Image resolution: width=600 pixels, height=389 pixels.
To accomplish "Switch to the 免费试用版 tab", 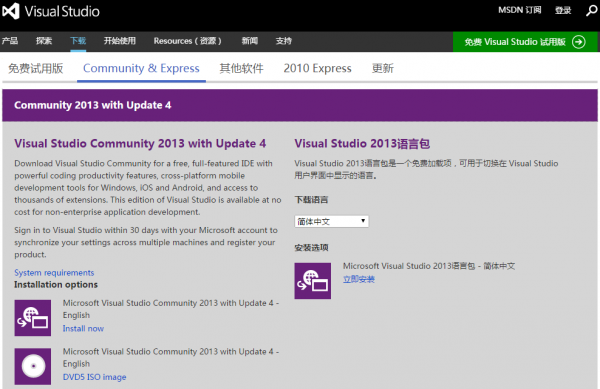I will coord(36,68).
